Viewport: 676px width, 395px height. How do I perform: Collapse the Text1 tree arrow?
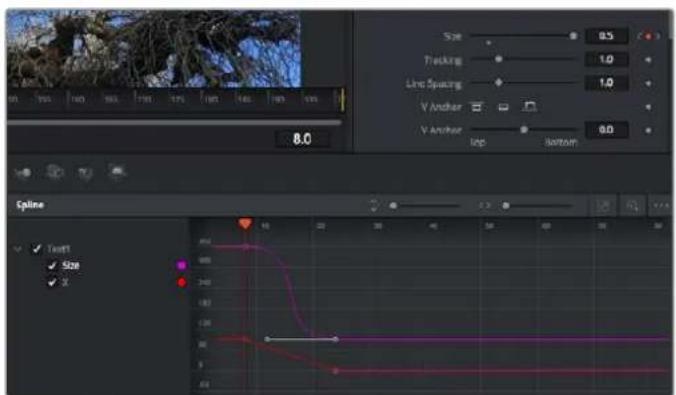[x=18, y=249]
